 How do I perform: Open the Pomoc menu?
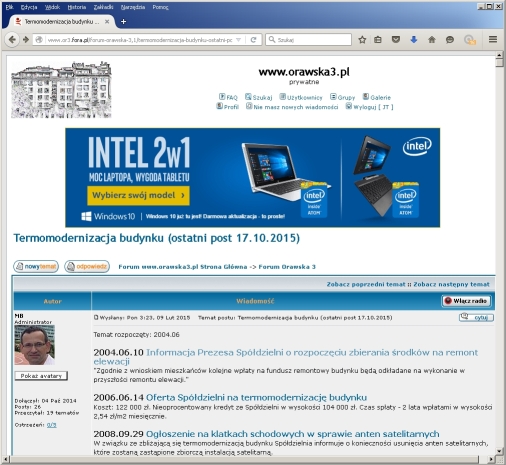click(160, 7)
